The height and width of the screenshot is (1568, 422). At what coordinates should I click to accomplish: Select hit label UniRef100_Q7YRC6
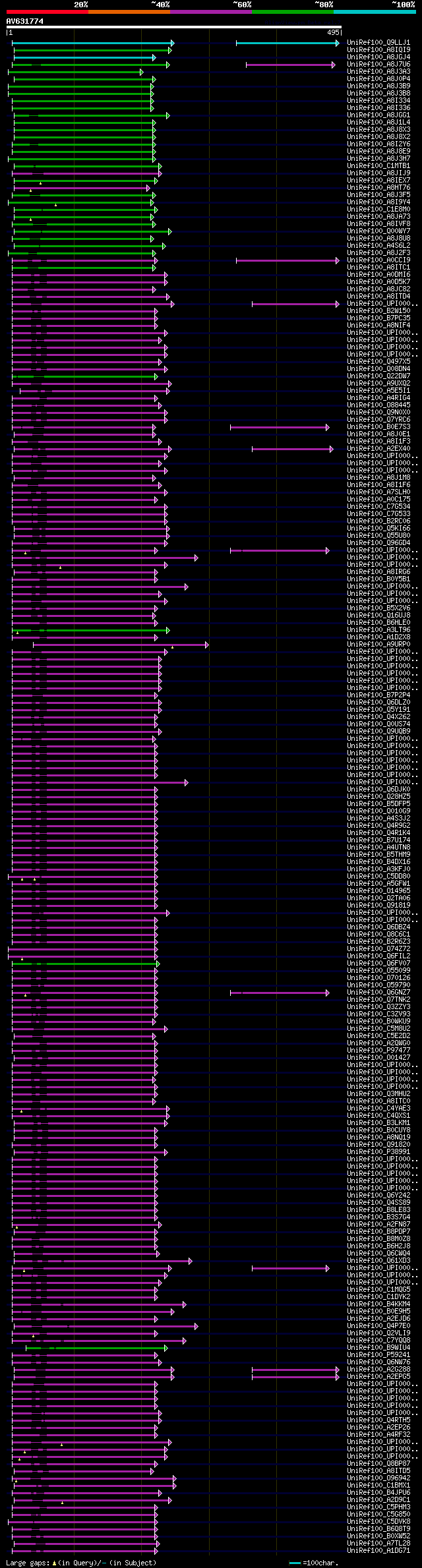click(x=378, y=419)
